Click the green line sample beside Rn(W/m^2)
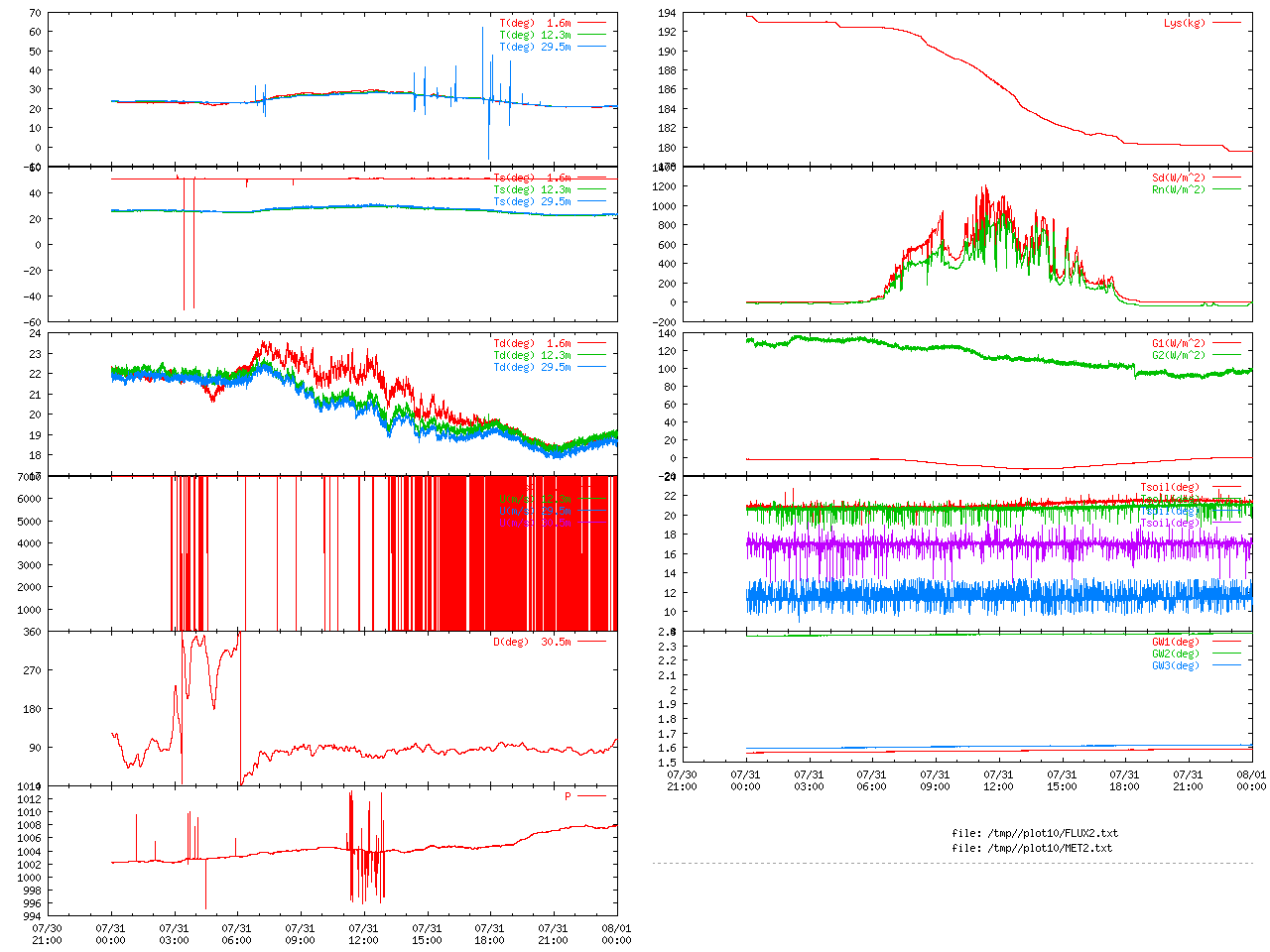This screenshot has width=1270, height=952. pyautogui.click(x=1225, y=189)
